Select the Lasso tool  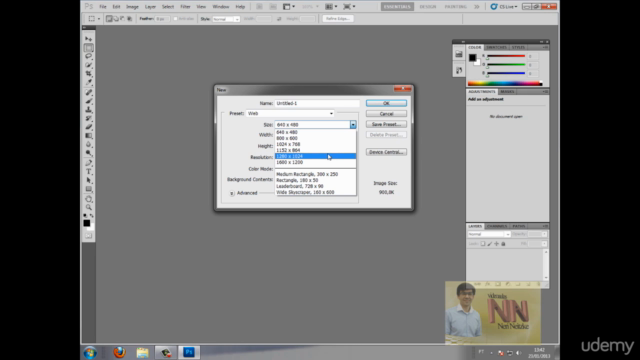(89, 56)
